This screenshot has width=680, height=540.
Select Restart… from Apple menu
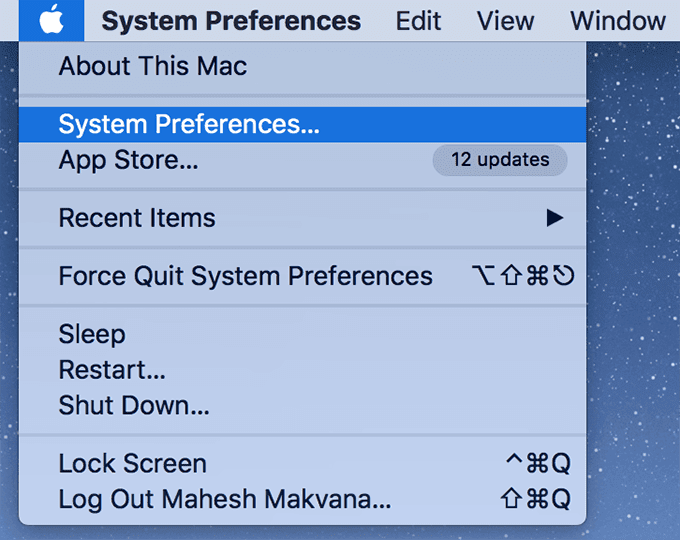(x=302, y=370)
